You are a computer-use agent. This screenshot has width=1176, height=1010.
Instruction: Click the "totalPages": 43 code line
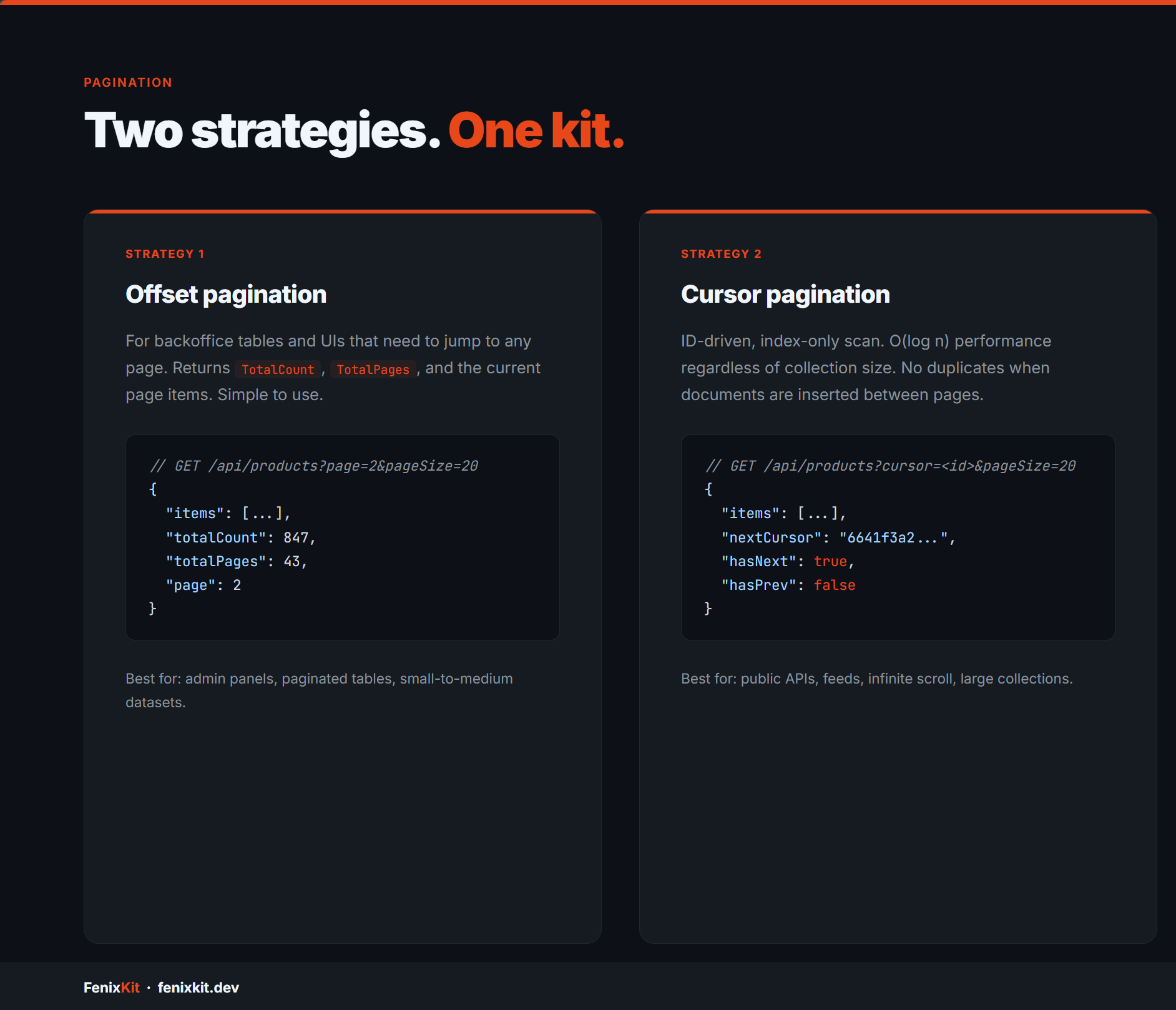tap(237, 561)
